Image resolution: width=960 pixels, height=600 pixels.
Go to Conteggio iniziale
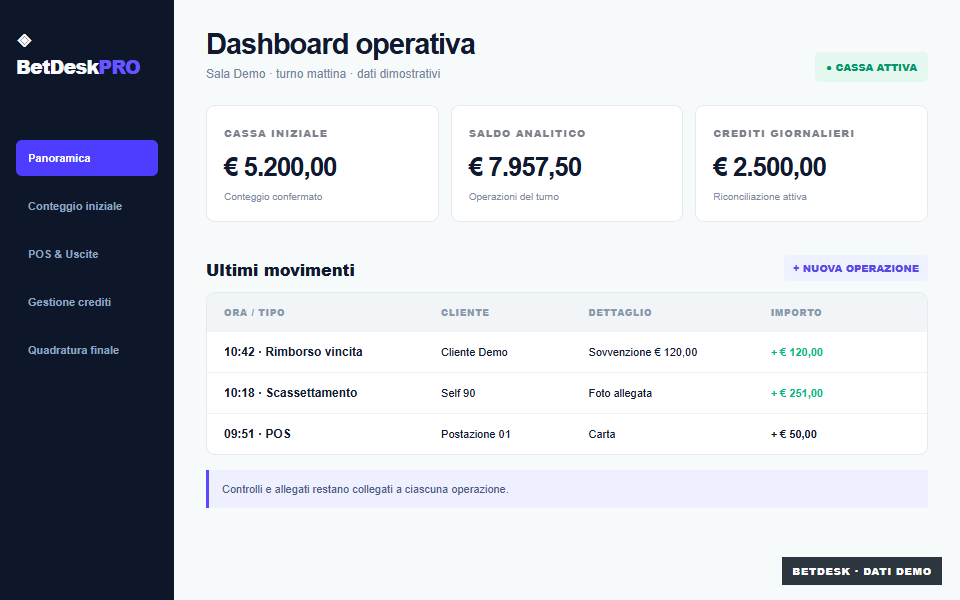pos(87,206)
